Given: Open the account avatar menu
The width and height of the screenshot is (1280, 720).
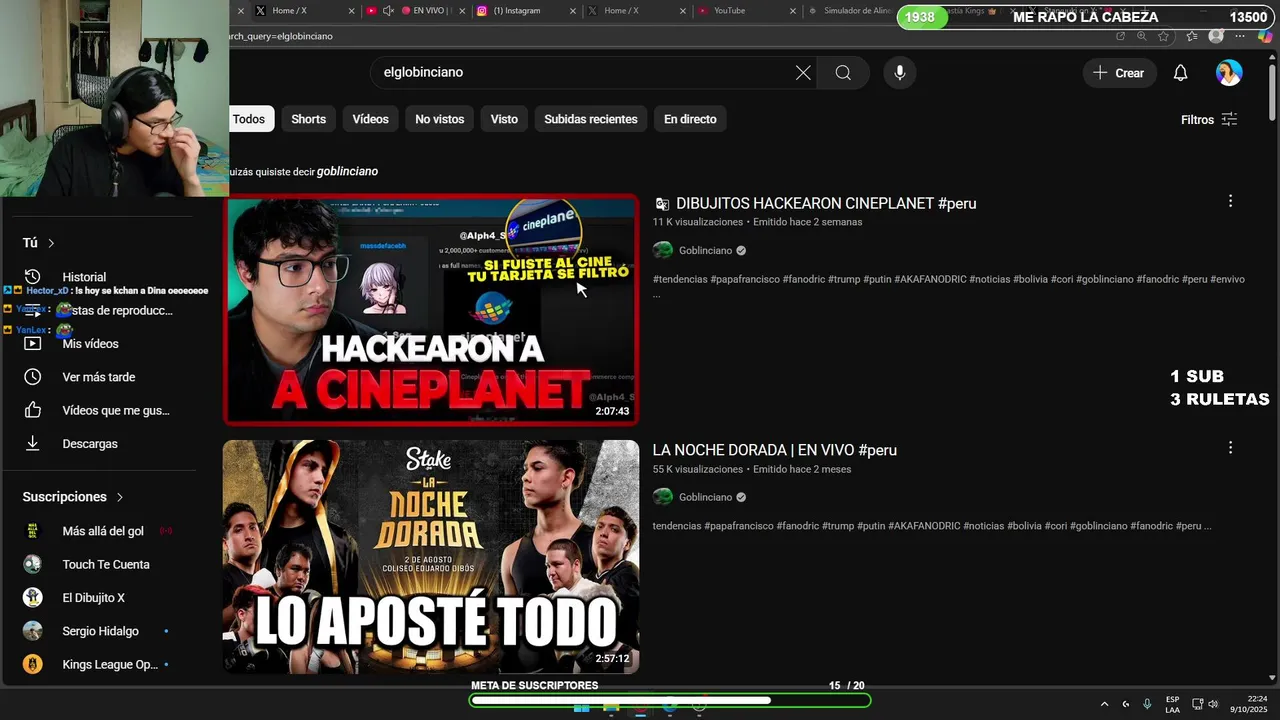Looking at the screenshot, I should [x=1229, y=73].
